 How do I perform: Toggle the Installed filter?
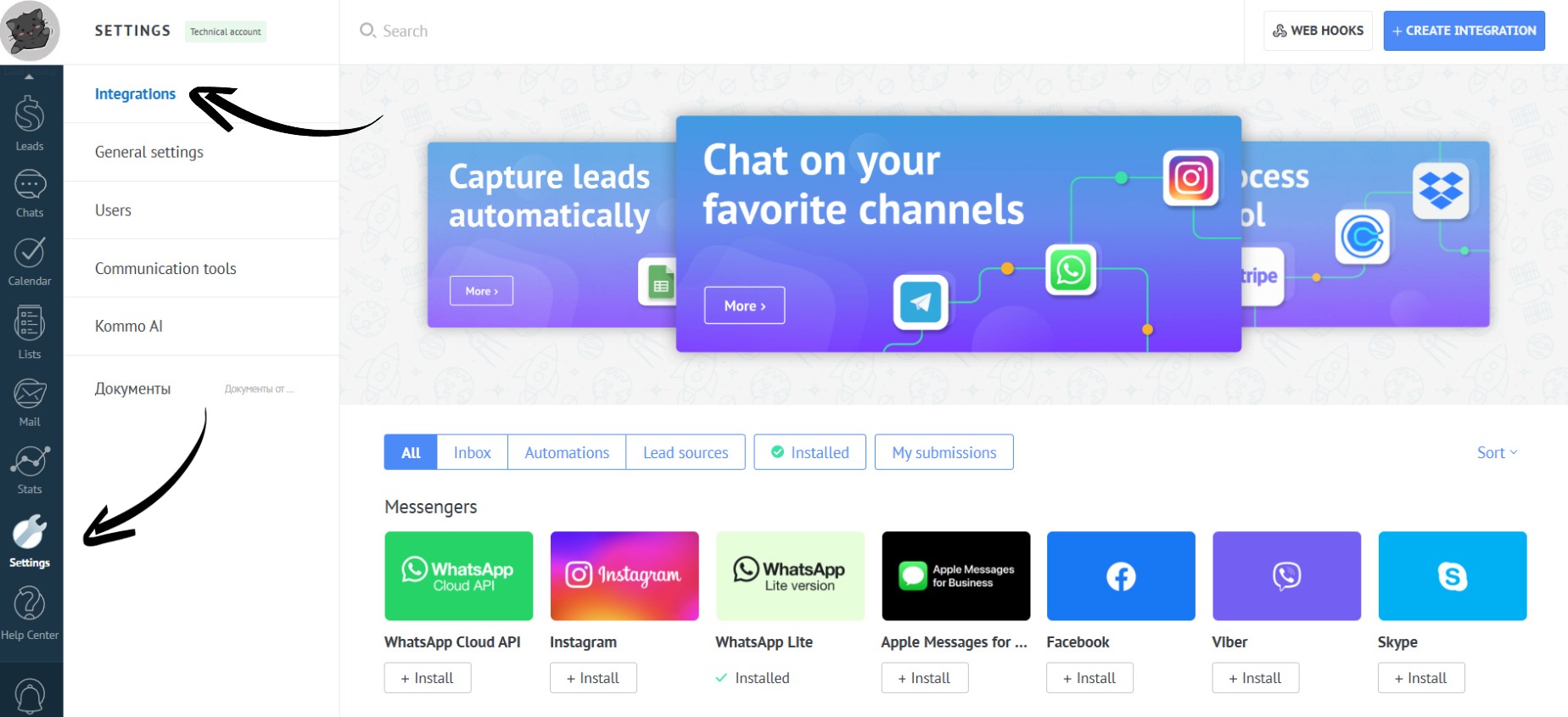pos(809,452)
